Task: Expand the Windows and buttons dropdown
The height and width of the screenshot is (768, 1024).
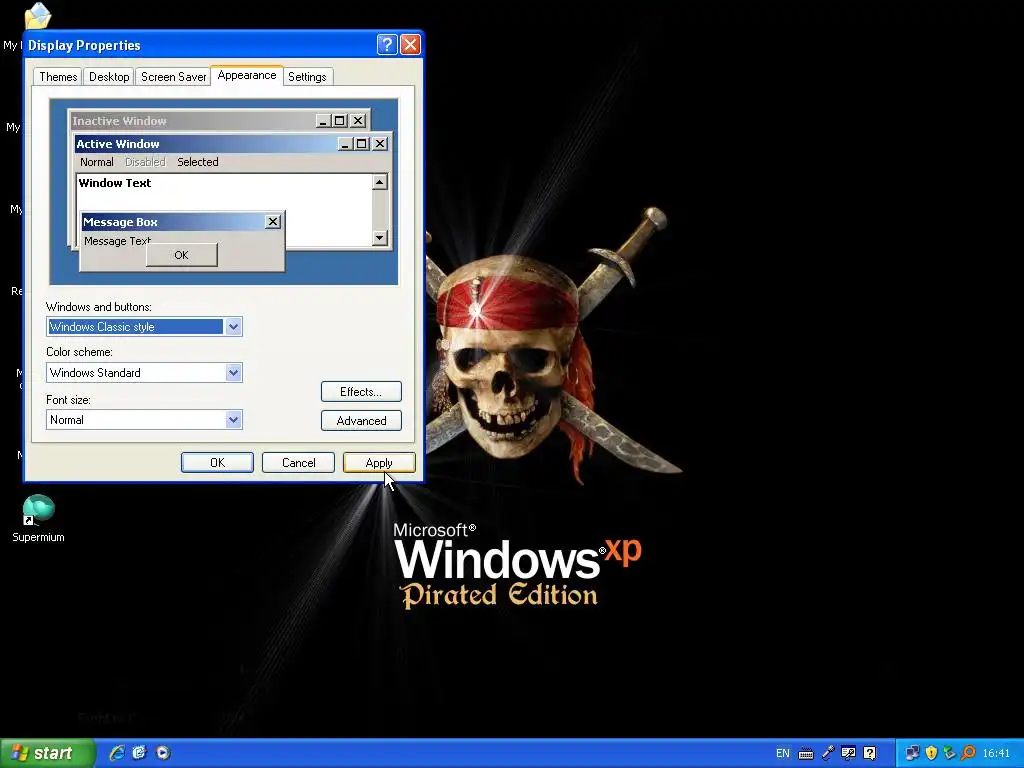Action: tap(233, 327)
